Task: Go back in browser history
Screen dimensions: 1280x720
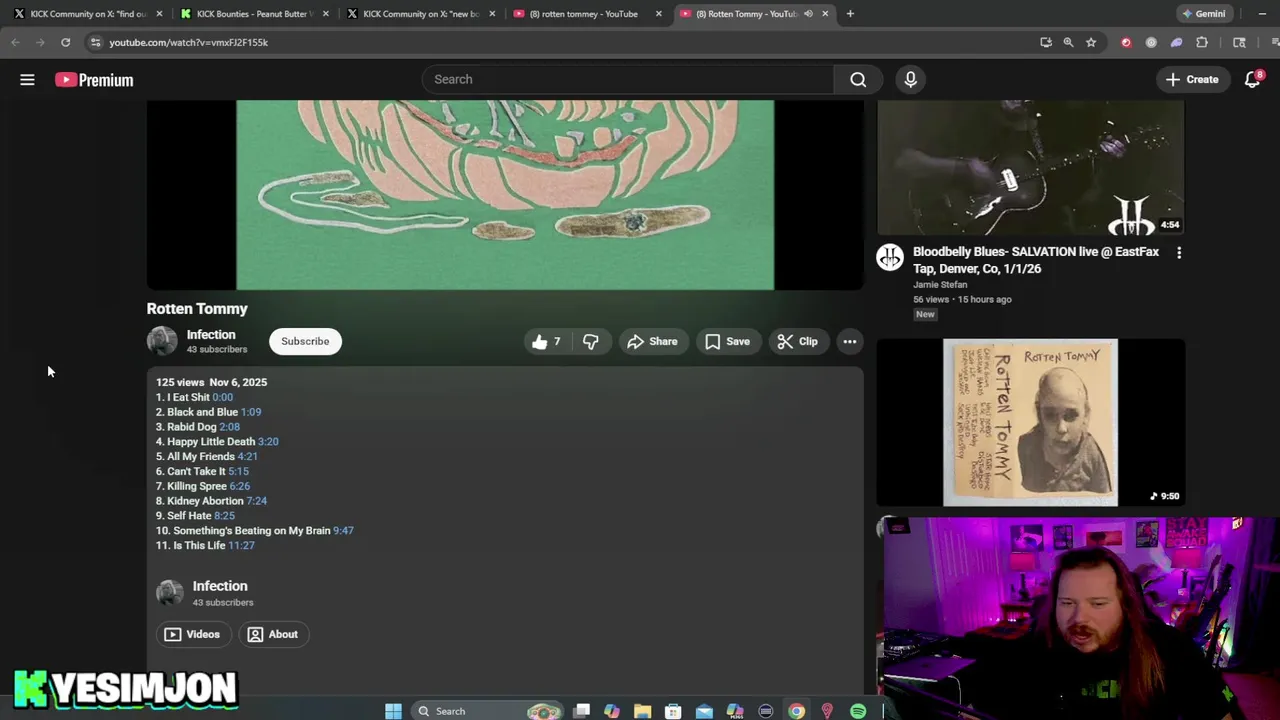Action: pos(15,42)
